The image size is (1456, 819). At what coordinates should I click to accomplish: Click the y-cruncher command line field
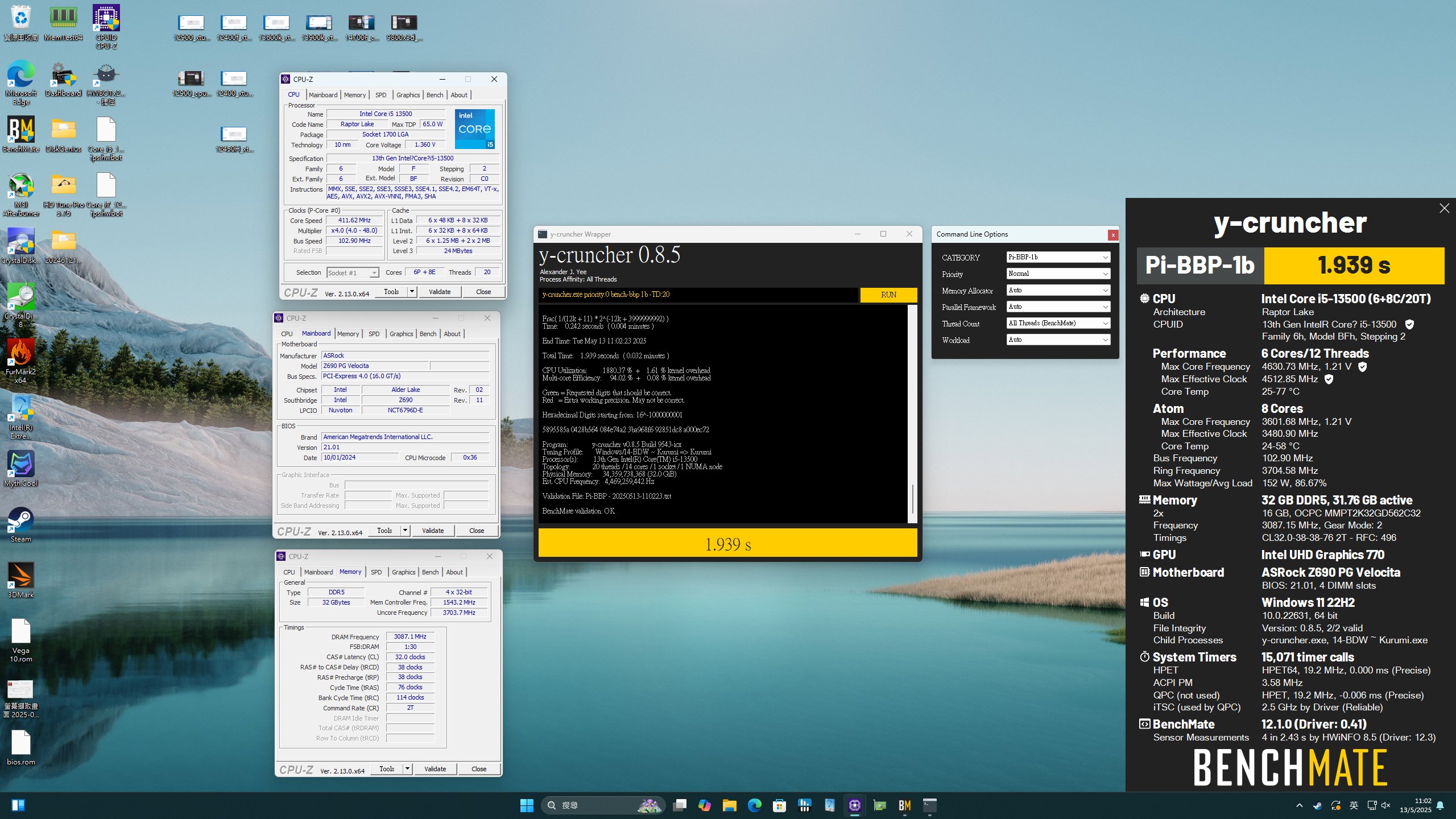(698, 295)
